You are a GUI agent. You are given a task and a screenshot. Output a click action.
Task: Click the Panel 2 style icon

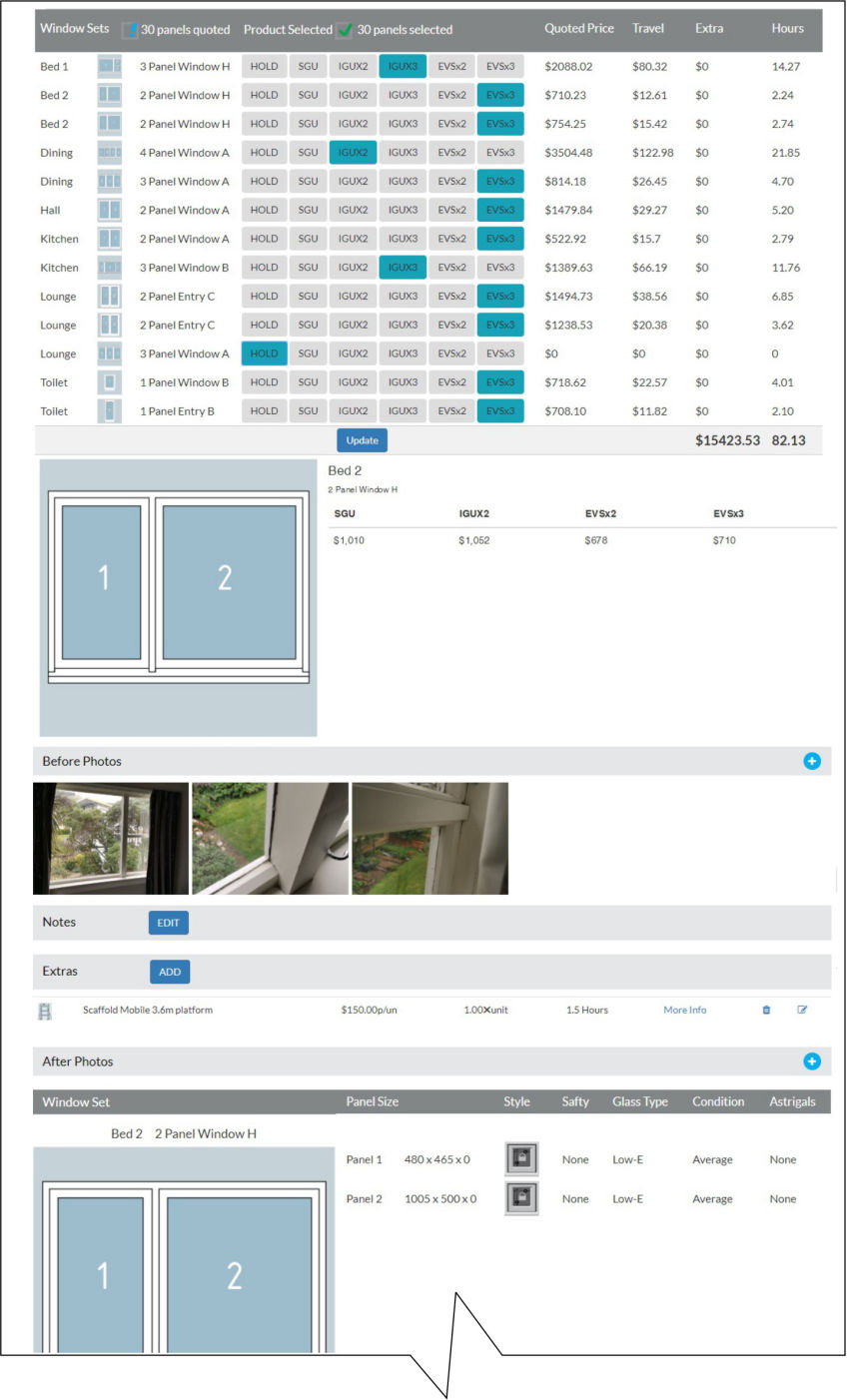click(x=521, y=1198)
